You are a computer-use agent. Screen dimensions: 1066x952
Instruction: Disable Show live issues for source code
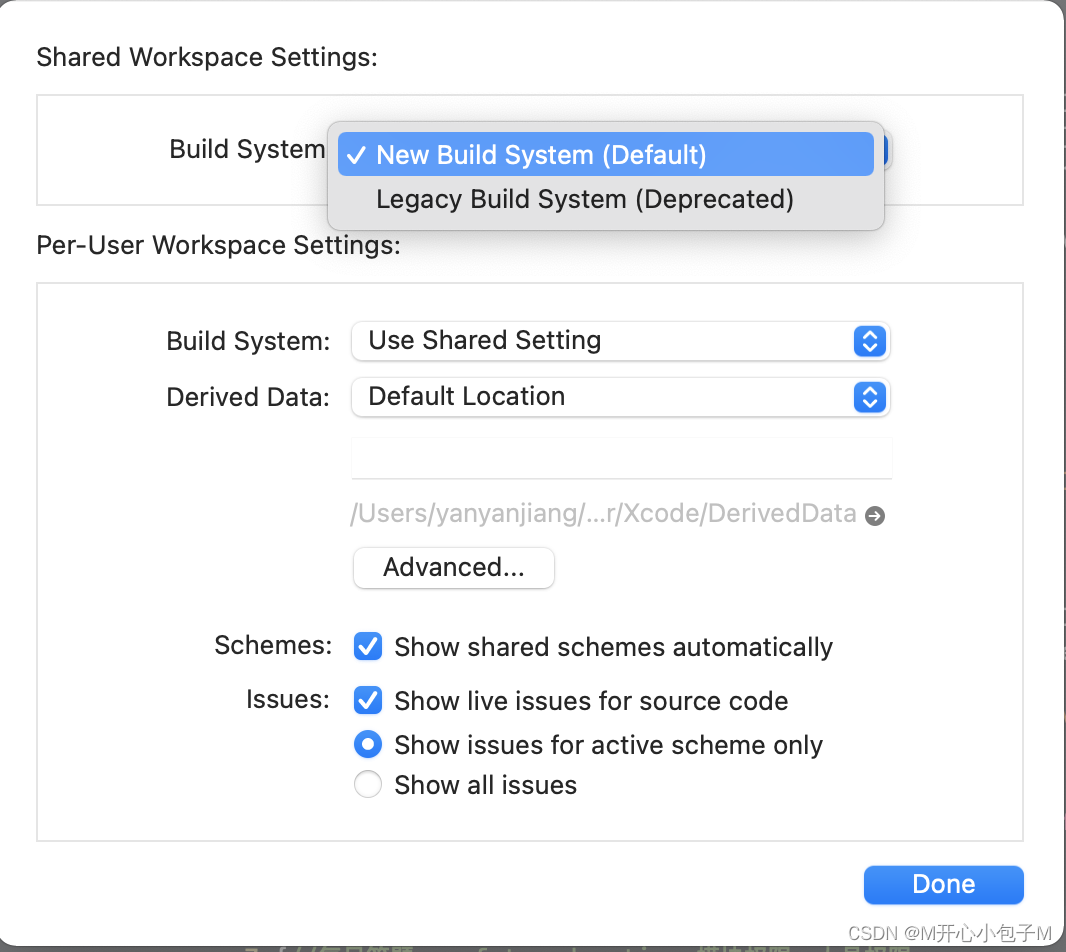[x=367, y=700]
